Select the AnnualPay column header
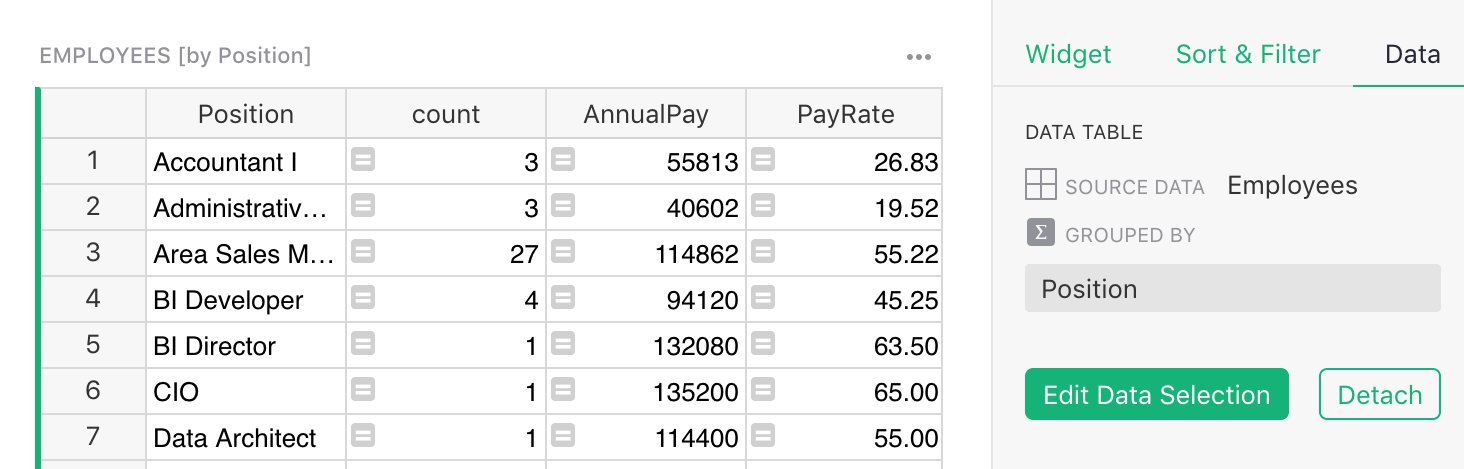 pyautogui.click(x=645, y=114)
